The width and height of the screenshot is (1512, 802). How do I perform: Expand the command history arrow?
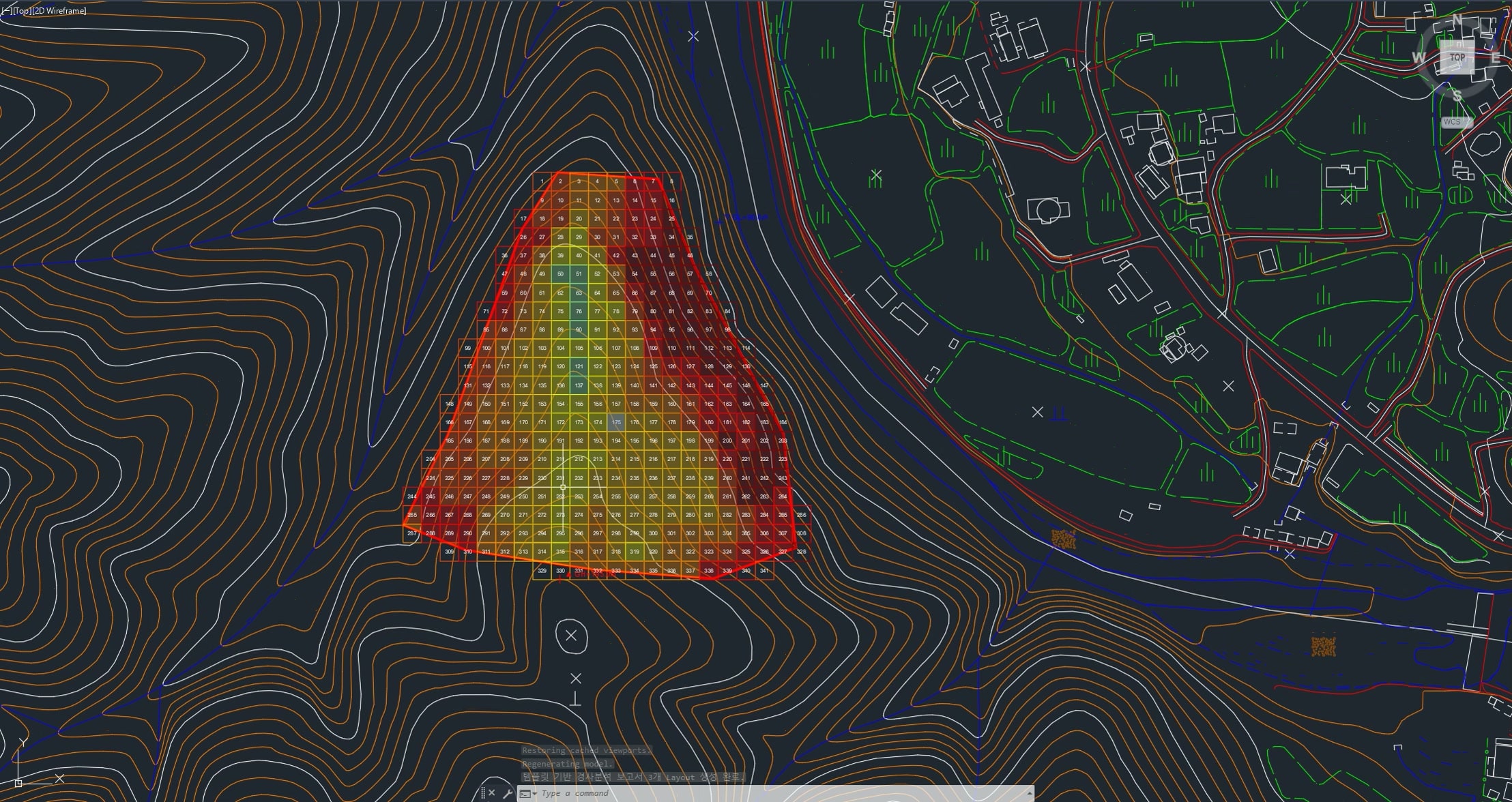coord(1029,794)
